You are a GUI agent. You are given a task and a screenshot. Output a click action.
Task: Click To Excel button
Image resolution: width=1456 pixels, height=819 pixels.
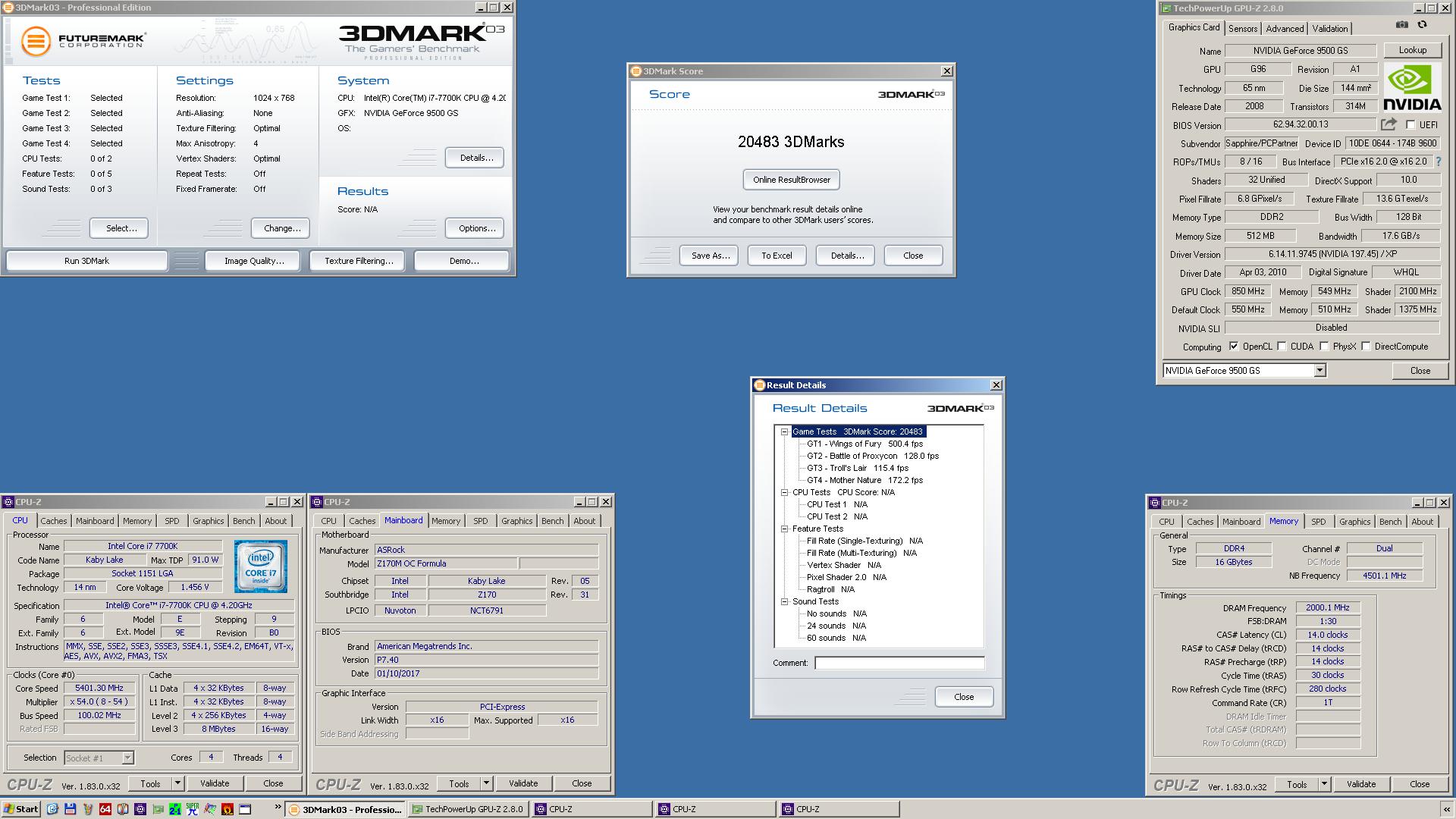point(777,256)
